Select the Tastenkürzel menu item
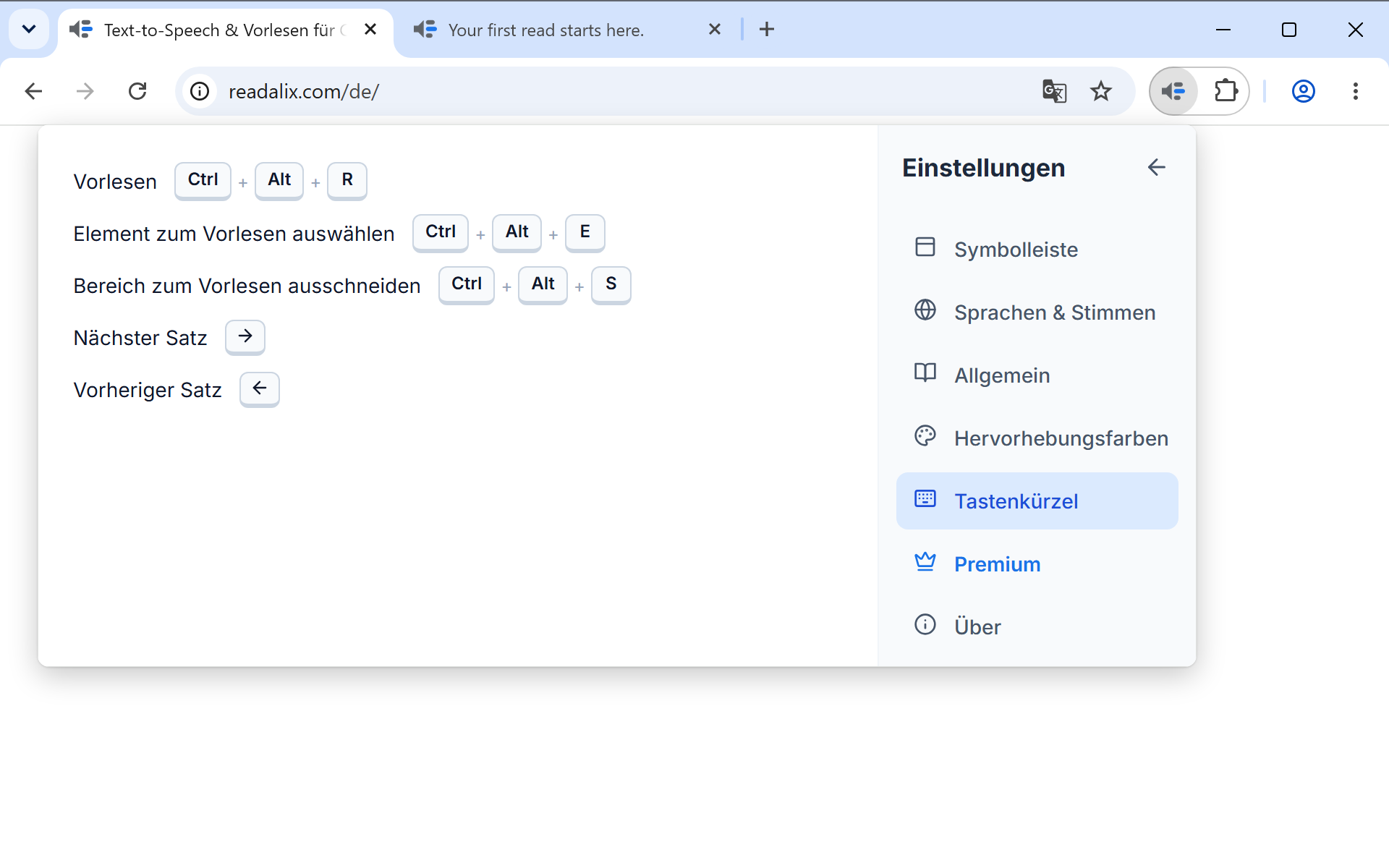 (1037, 501)
